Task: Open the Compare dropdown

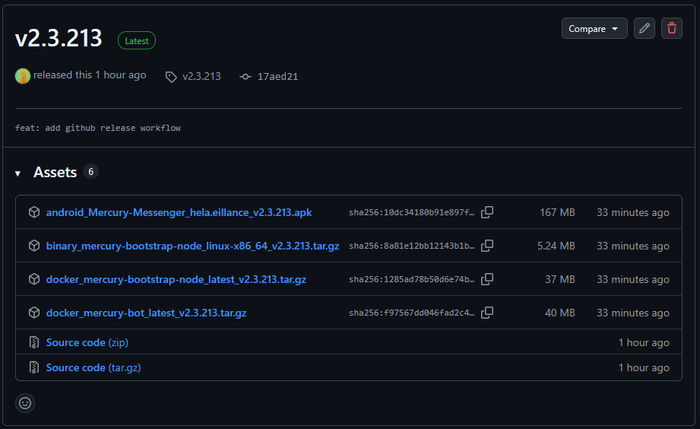Action: [x=594, y=29]
